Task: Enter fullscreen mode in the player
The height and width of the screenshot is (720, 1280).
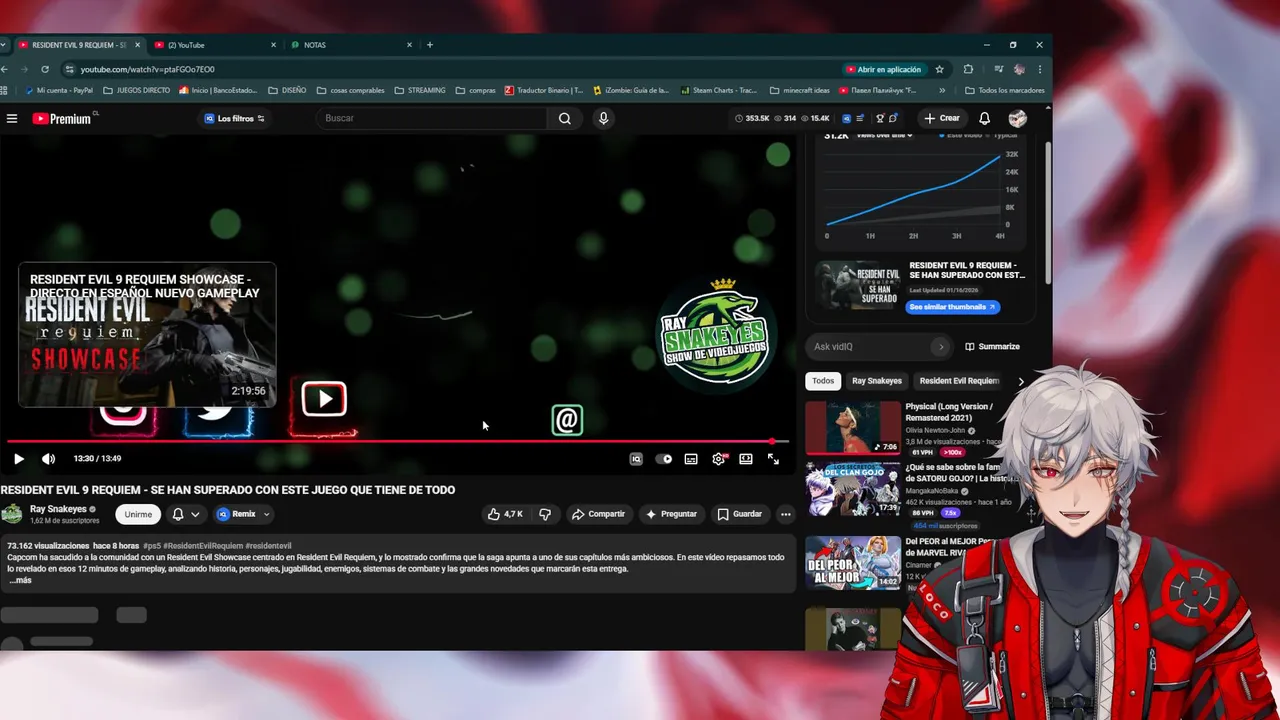Action: pyautogui.click(x=773, y=459)
